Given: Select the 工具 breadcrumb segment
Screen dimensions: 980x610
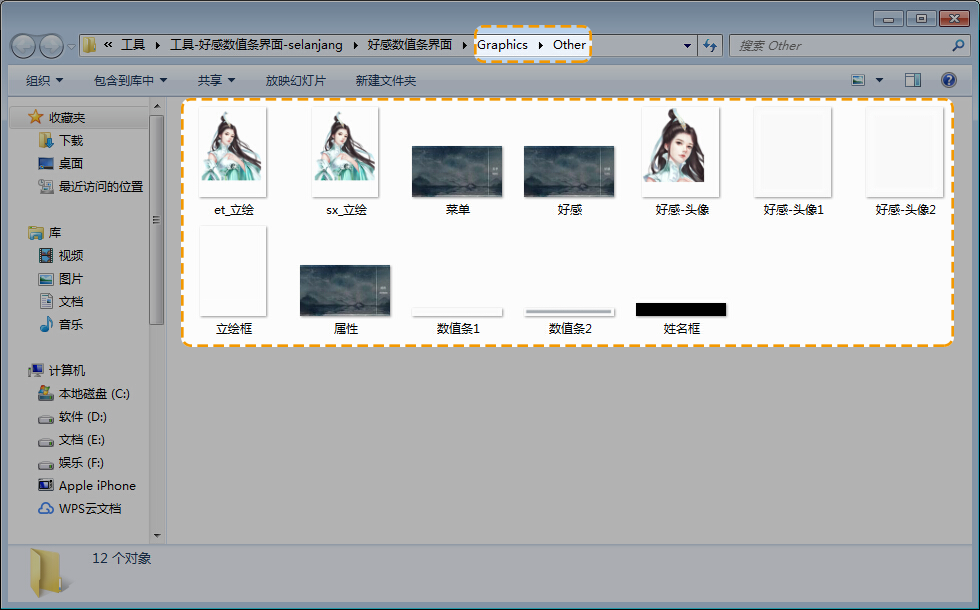Looking at the screenshot, I should click(132, 45).
